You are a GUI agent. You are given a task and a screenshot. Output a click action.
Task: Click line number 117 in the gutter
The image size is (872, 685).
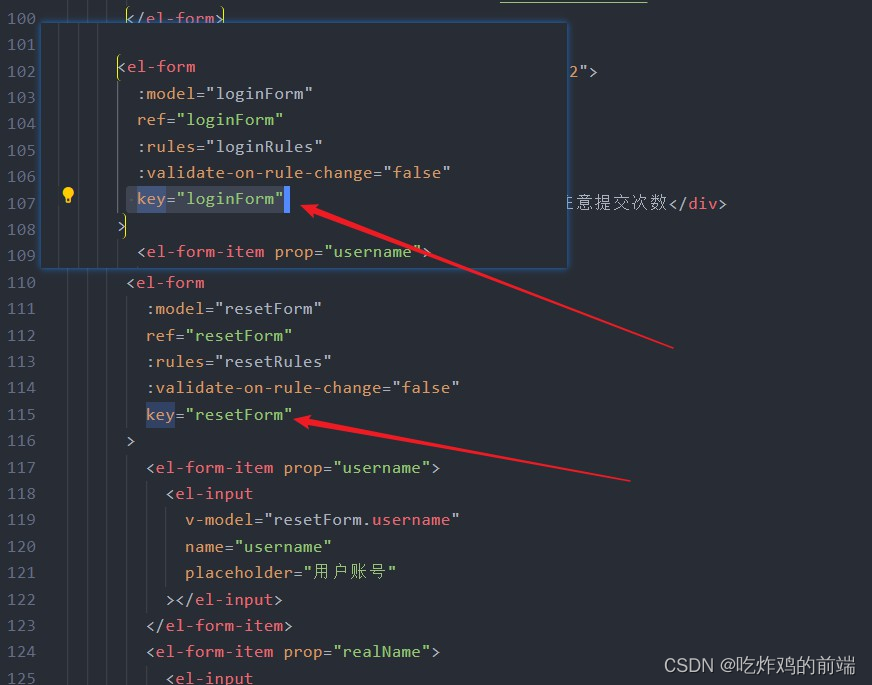point(21,468)
